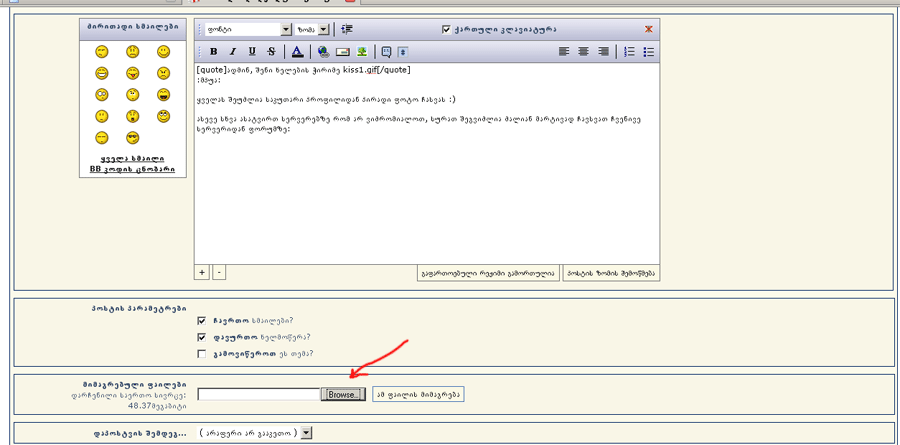Center-align the text
The height and width of the screenshot is (445, 900).
point(583,52)
